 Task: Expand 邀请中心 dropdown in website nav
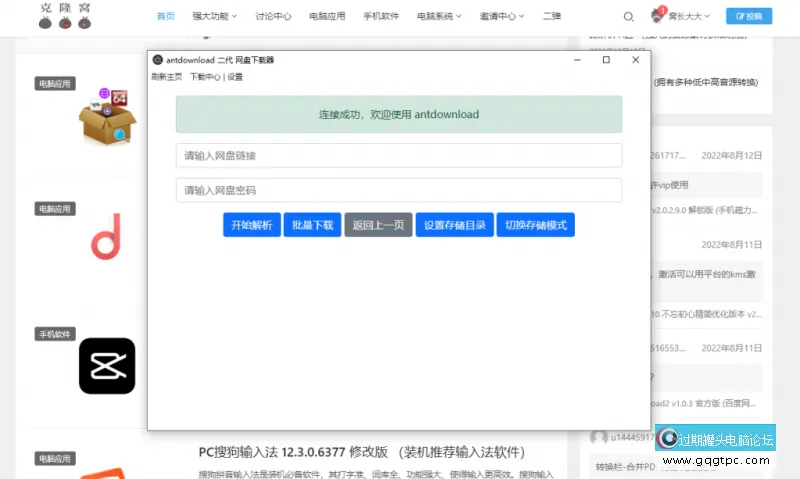(502, 16)
